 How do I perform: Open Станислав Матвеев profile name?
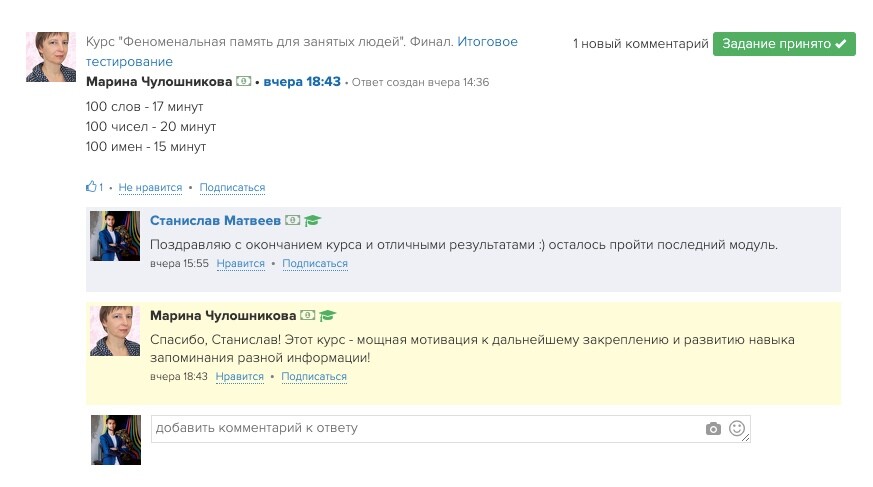[215, 220]
